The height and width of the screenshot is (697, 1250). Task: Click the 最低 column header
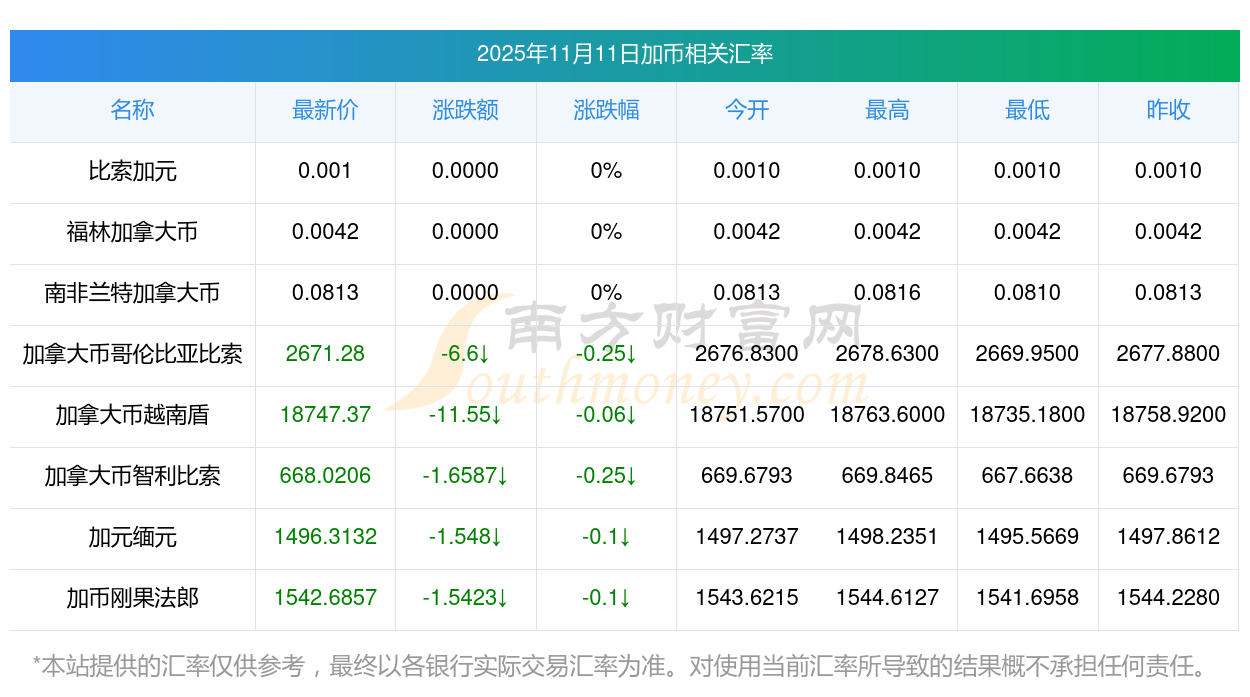pos(1027,110)
